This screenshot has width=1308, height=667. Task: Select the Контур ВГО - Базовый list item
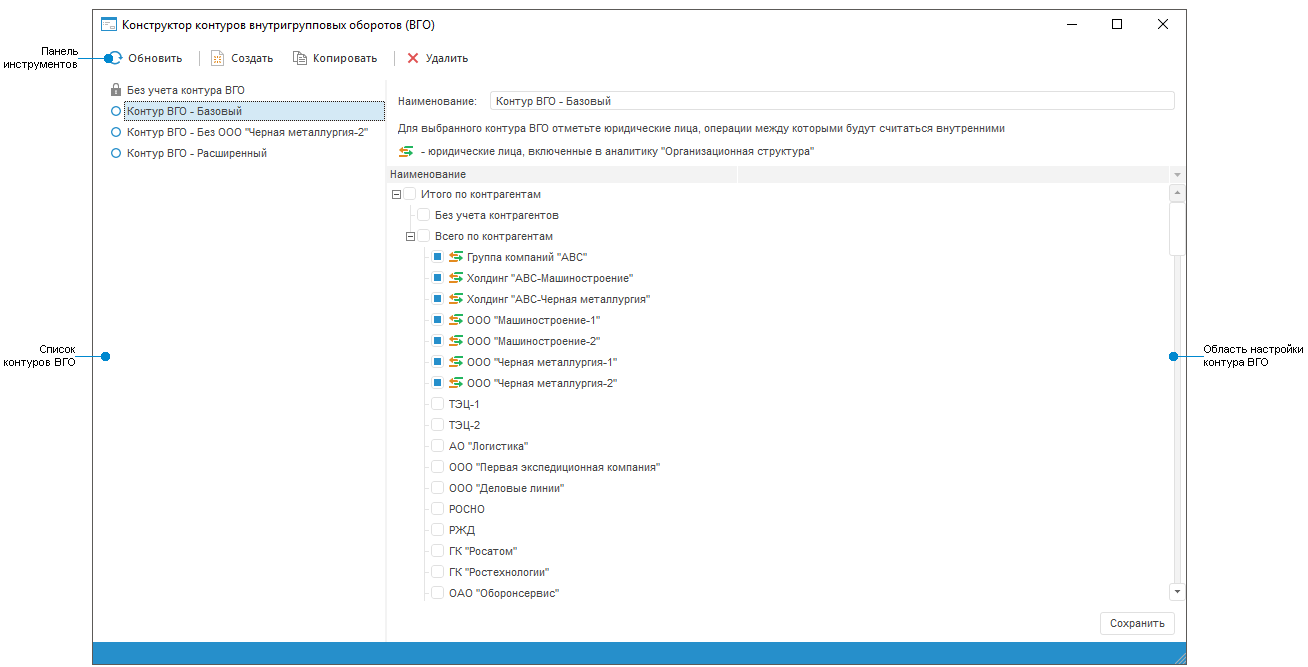254,111
